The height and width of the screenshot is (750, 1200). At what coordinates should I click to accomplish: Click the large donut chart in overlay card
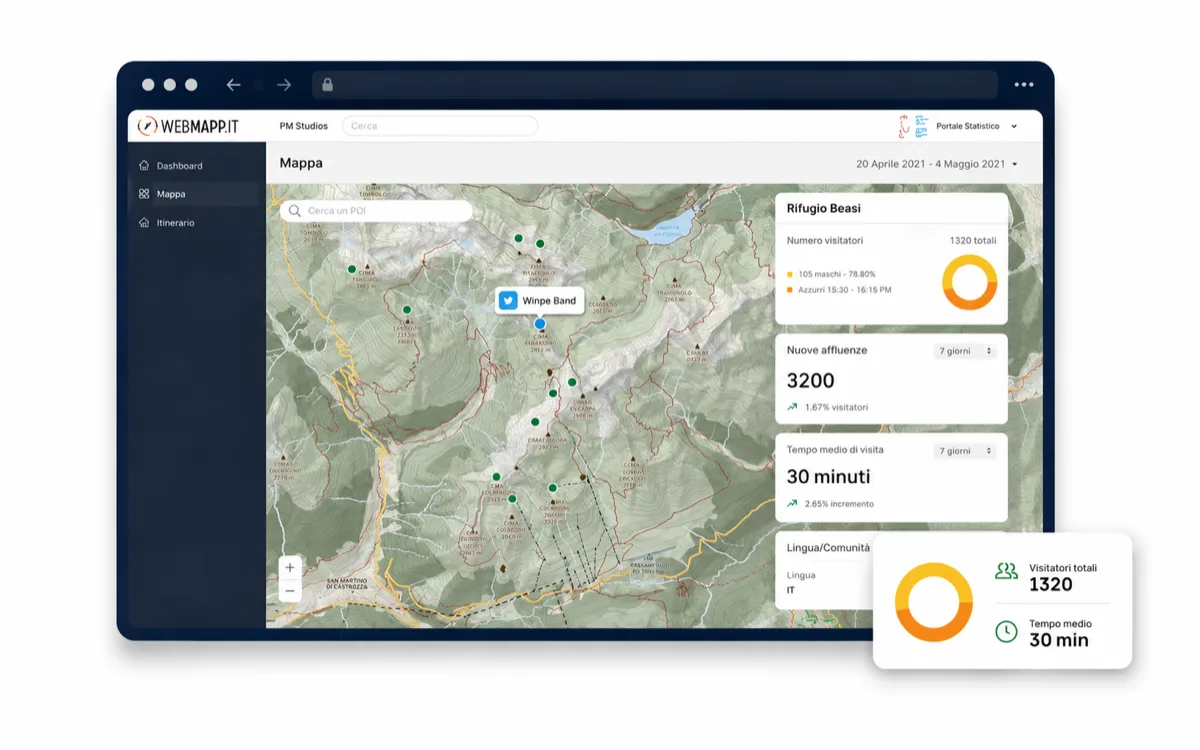pyautogui.click(x=934, y=602)
